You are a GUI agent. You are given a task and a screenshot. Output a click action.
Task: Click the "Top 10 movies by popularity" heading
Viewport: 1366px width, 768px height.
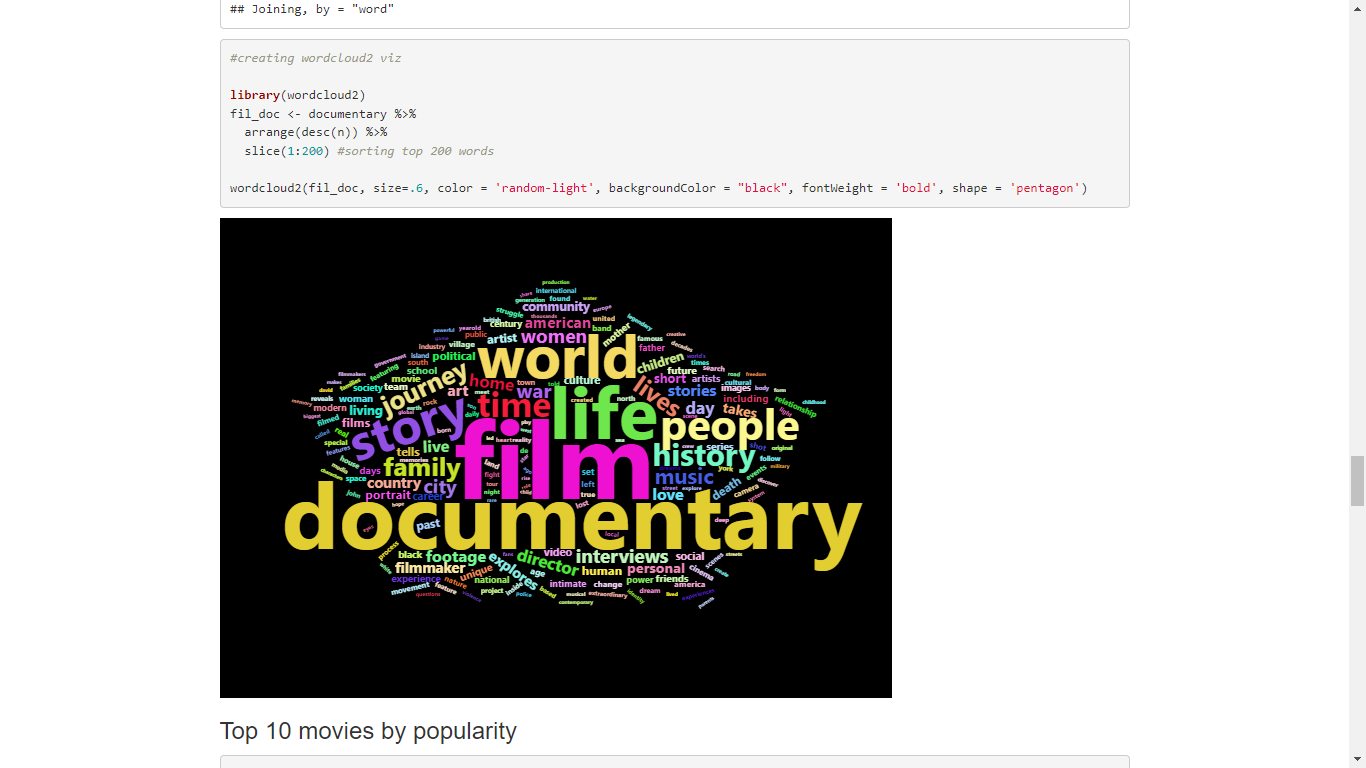click(368, 731)
